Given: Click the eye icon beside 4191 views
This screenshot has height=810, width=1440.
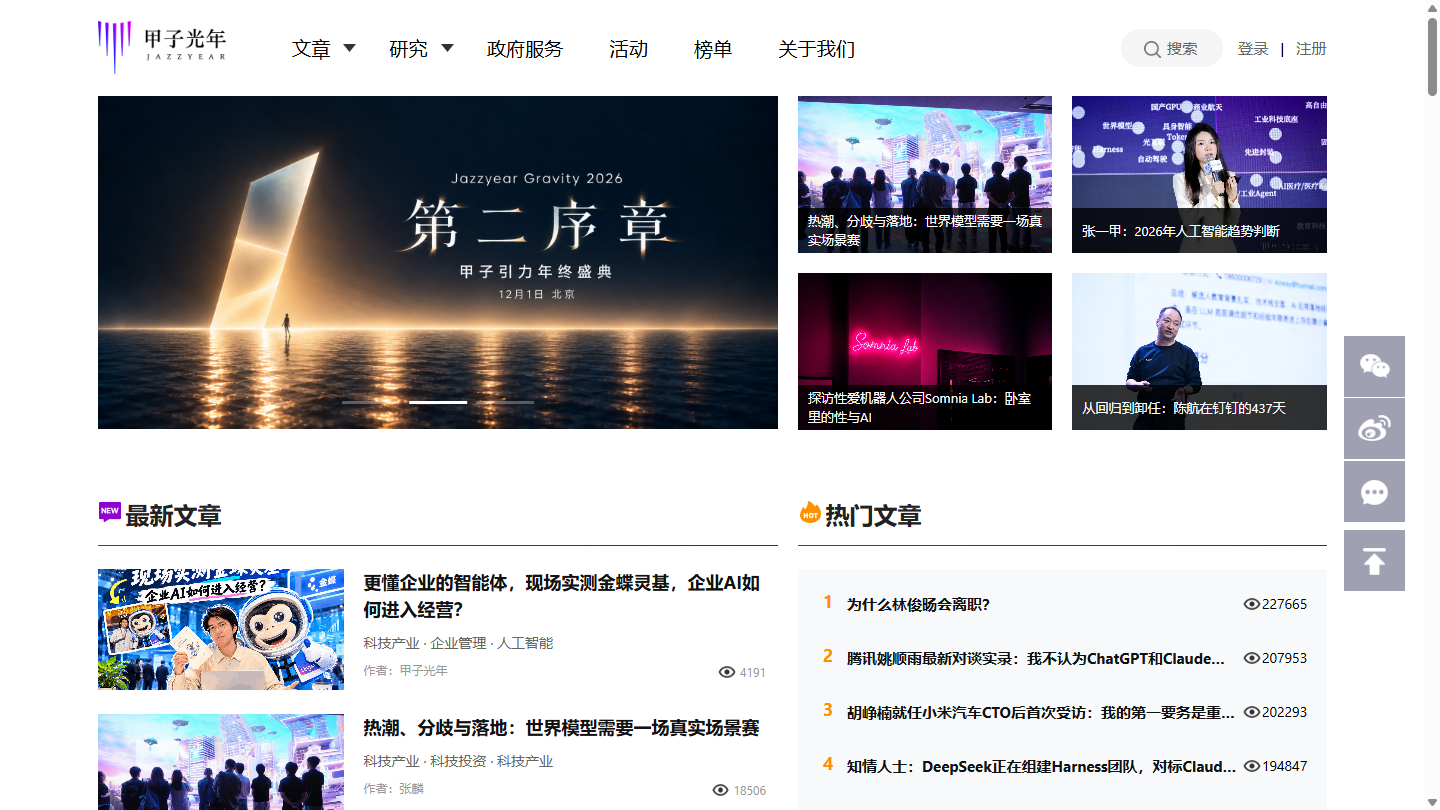Looking at the screenshot, I should [x=727, y=672].
